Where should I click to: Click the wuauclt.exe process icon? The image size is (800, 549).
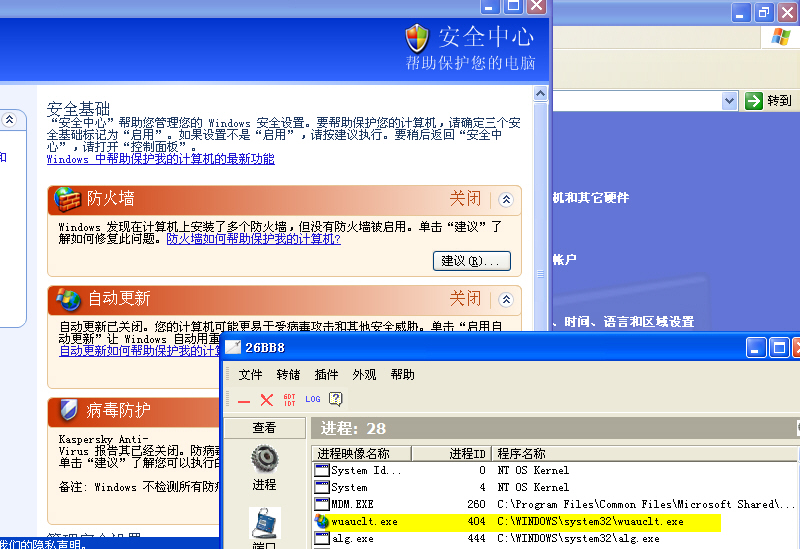pyautogui.click(x=322, y=521)
